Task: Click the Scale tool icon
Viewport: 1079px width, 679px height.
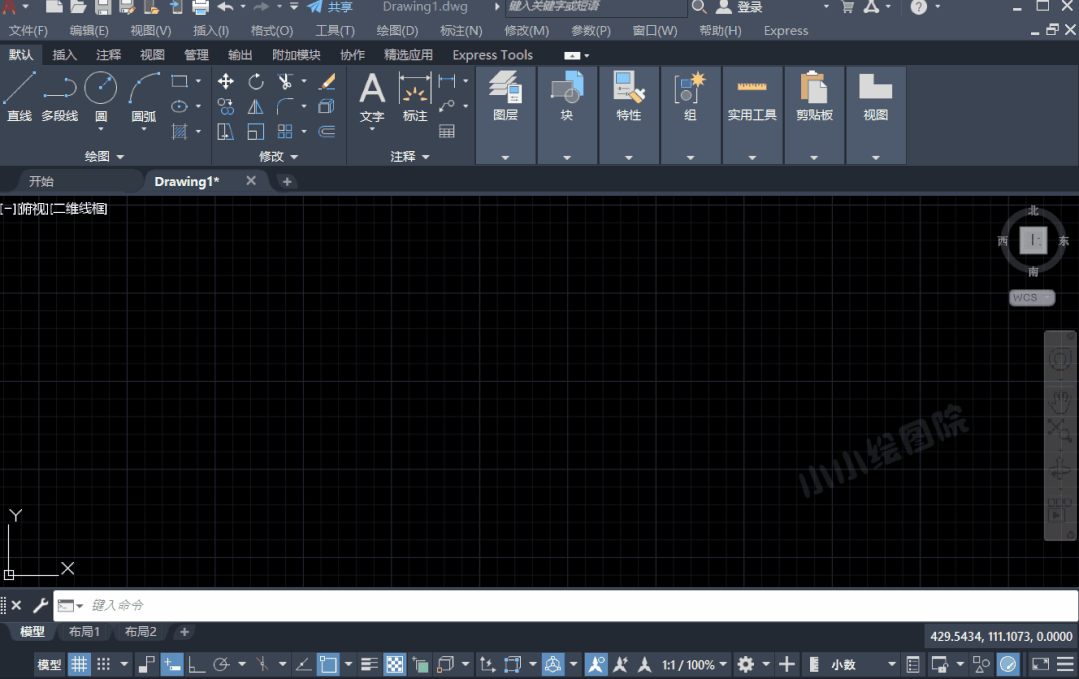Action: (255, 131)
